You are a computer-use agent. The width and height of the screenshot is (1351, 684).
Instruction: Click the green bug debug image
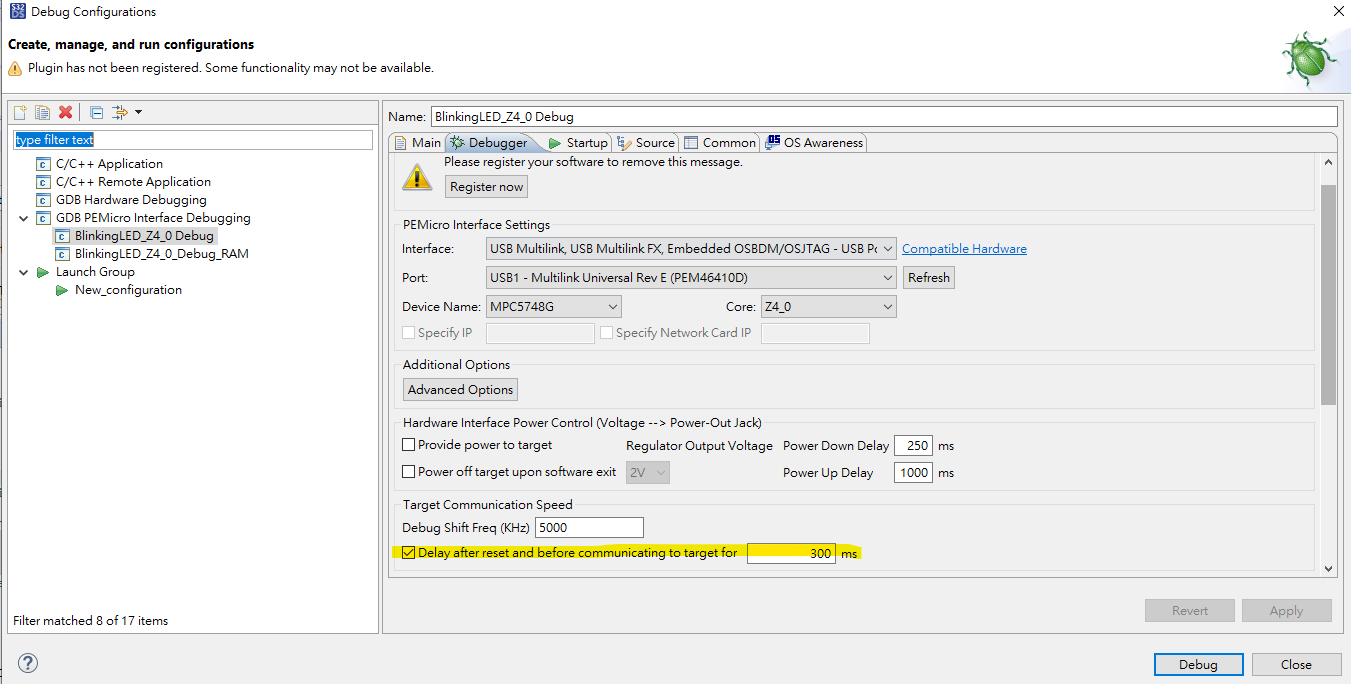(1310, 59)
